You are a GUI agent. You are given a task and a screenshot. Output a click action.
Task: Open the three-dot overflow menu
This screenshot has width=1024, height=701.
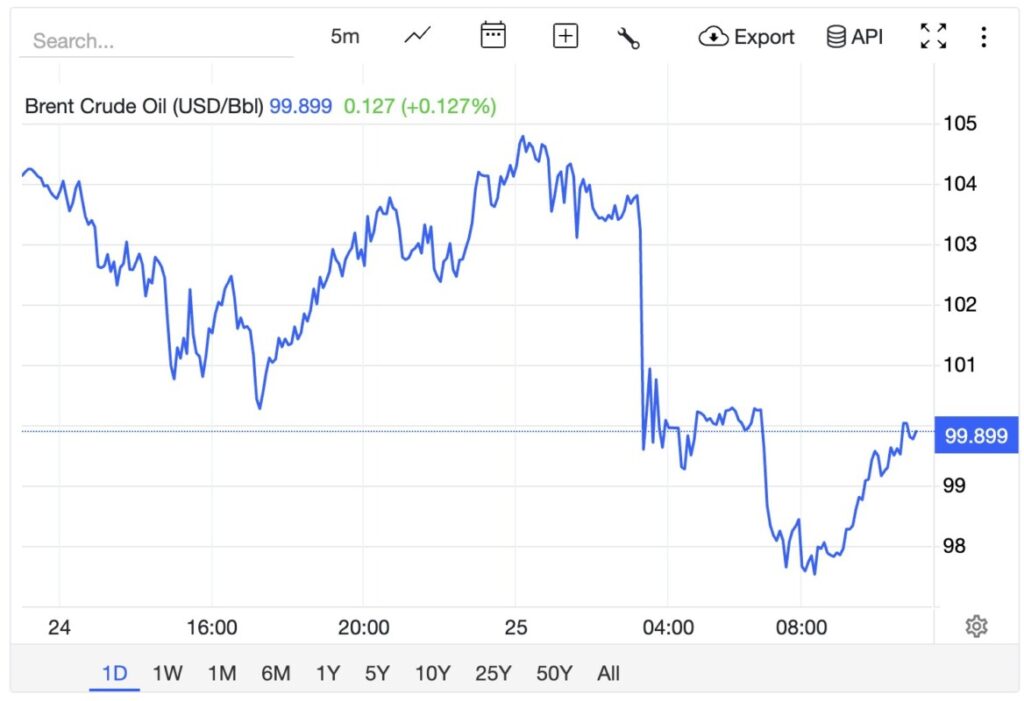[983, 35]
